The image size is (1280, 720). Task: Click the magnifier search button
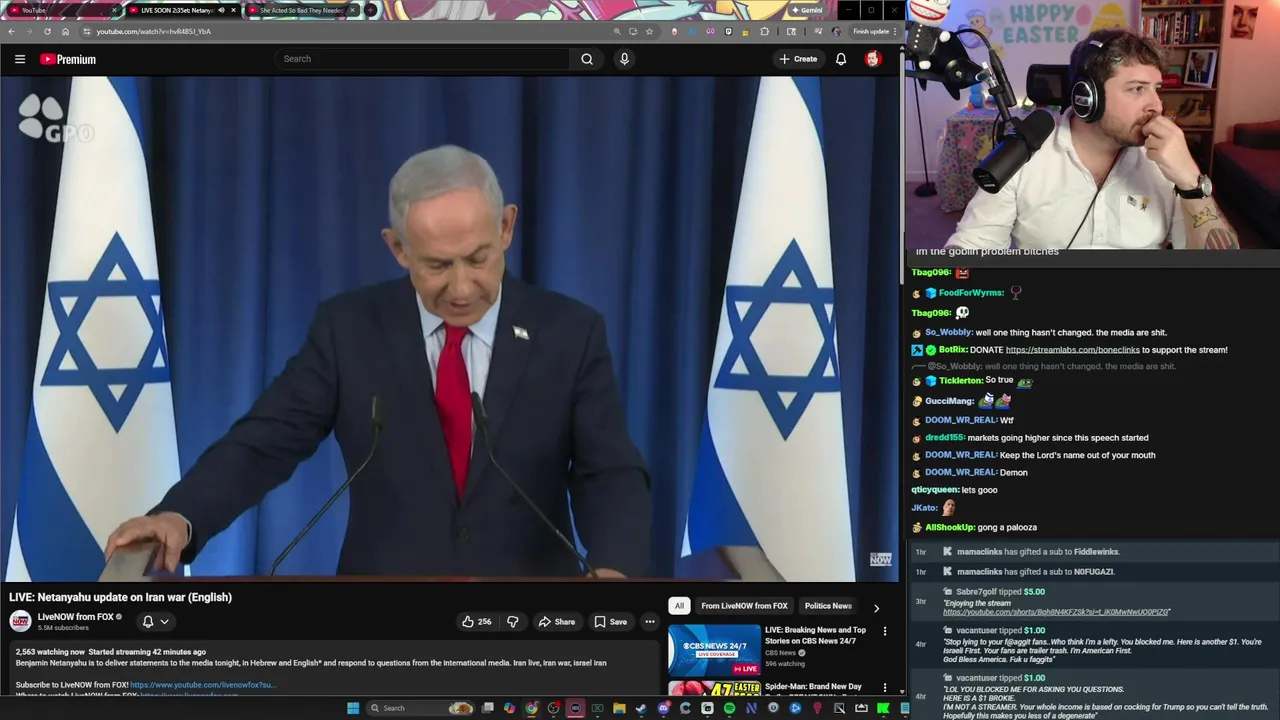587,59
